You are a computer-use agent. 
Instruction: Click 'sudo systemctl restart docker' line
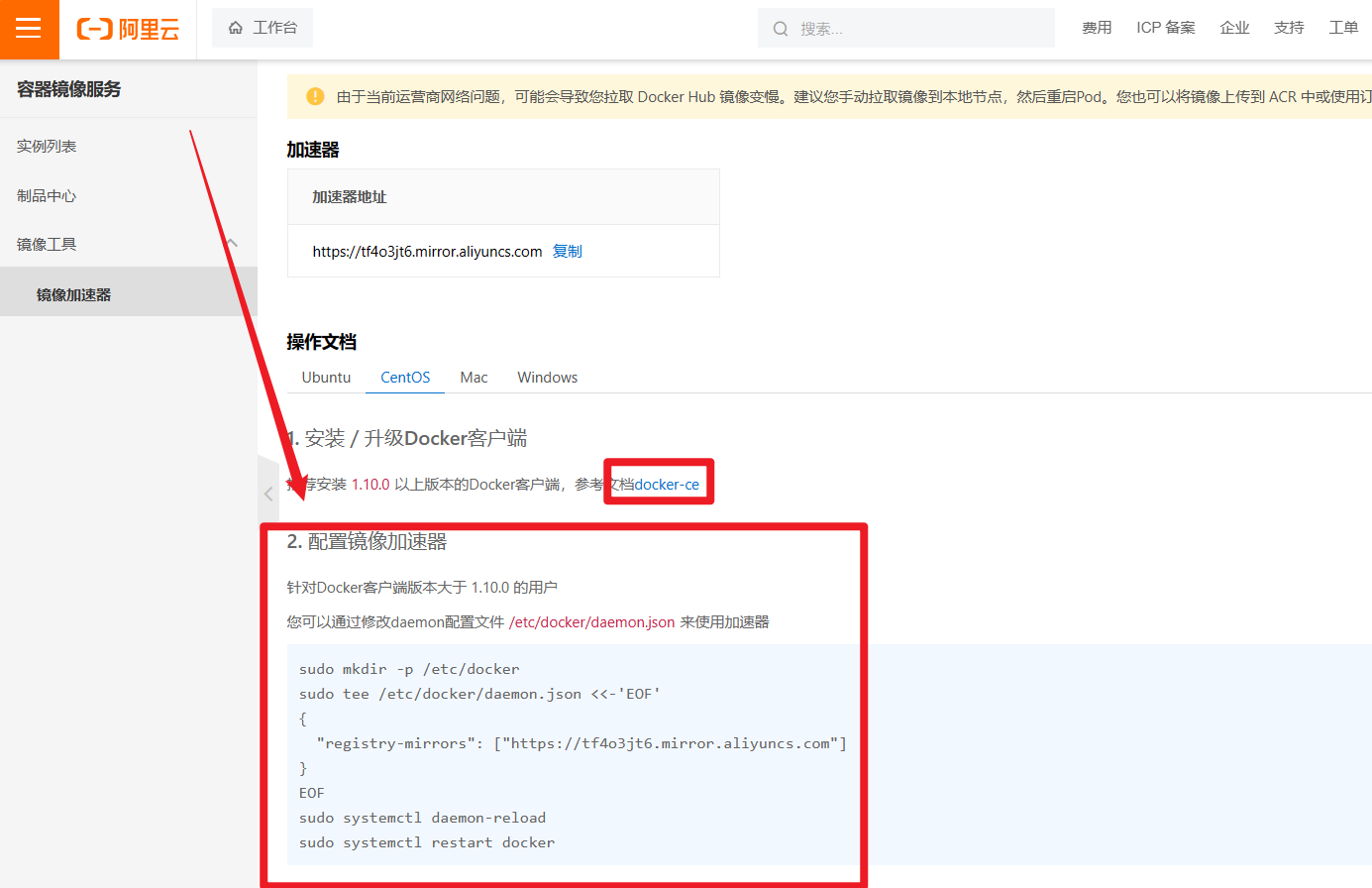click(427, 842)
